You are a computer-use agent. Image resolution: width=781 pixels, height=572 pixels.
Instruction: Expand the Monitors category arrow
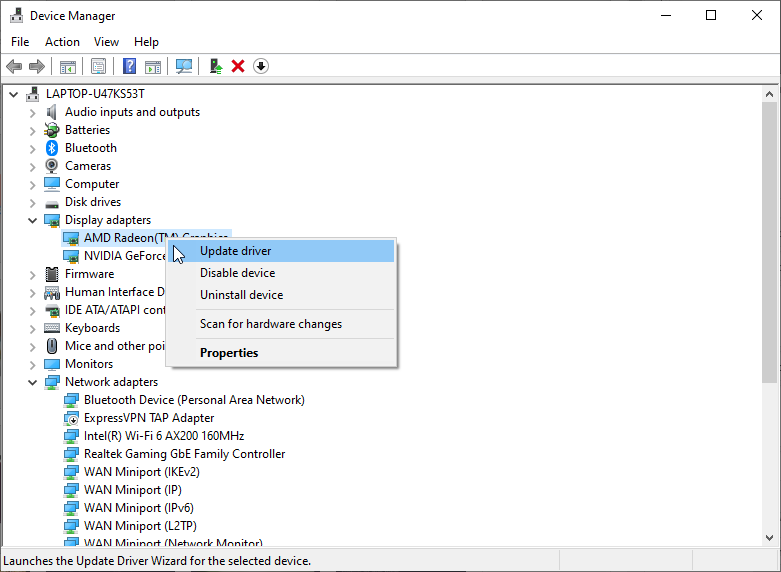tap(32, 364)
